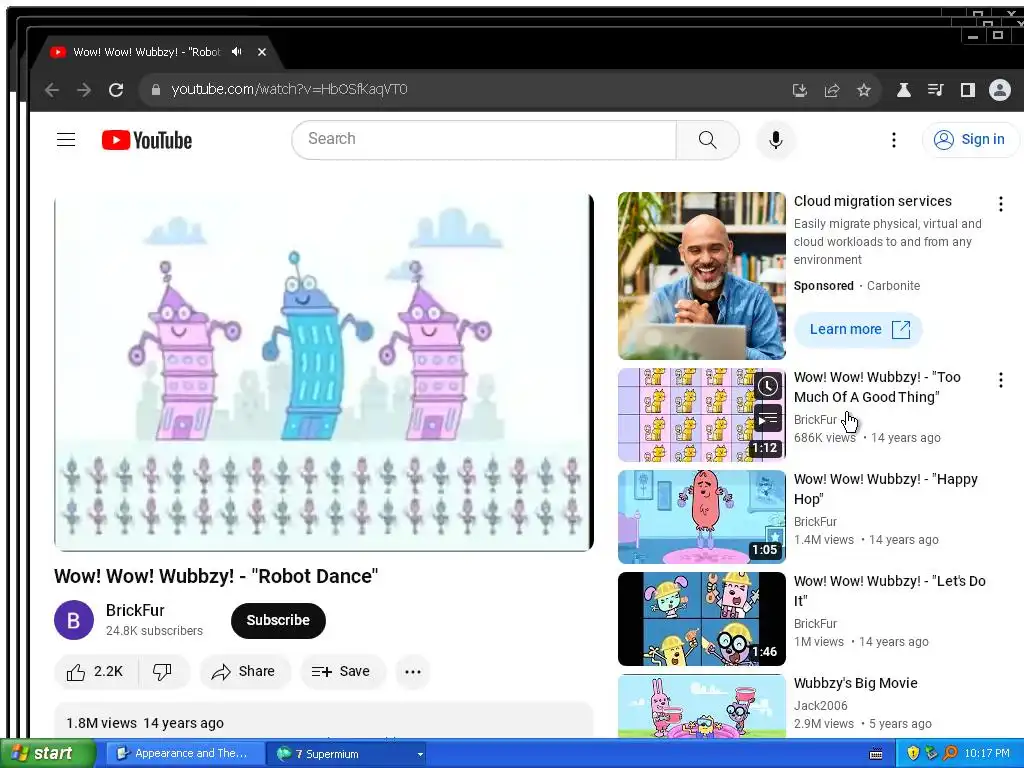Toggle the browser side panel
The width and height of the screenshot is (1024, 768).
tap(968, 90)
